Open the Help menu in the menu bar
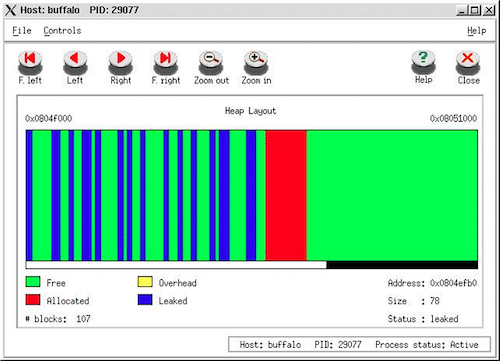The height and width of the screenshot is (361, 500). coord(476,31)
